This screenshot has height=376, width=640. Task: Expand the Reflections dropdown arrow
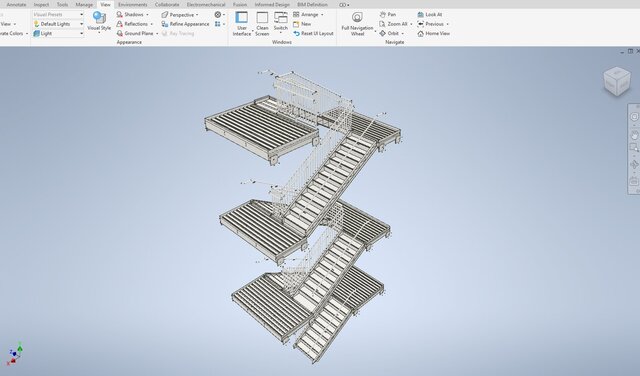(151, 24)
